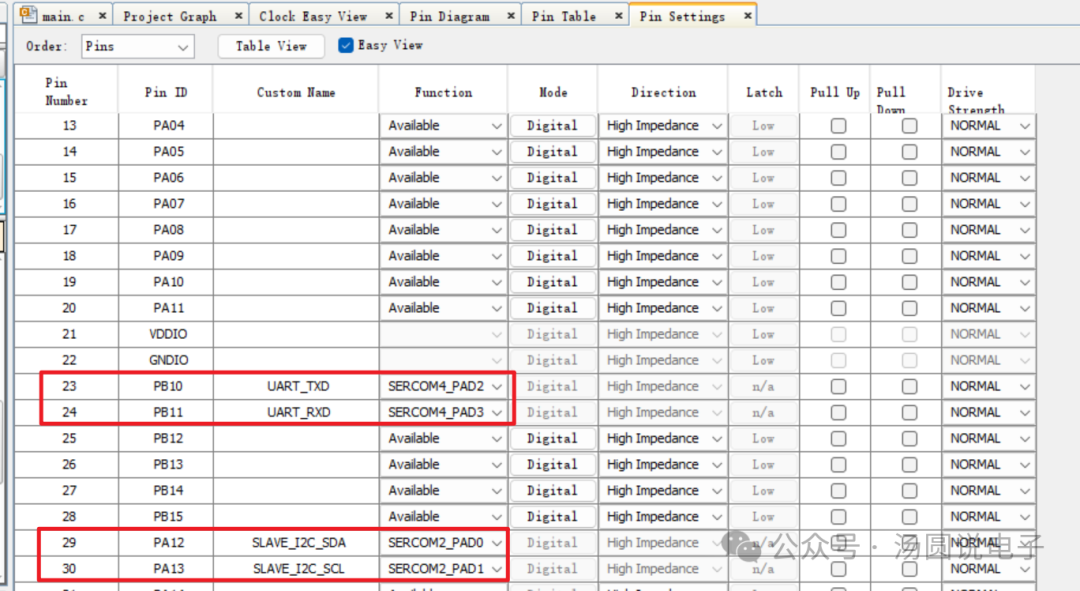The image size is (1080, 591).
Task: Click the Table View button
Action: (271, 46)
